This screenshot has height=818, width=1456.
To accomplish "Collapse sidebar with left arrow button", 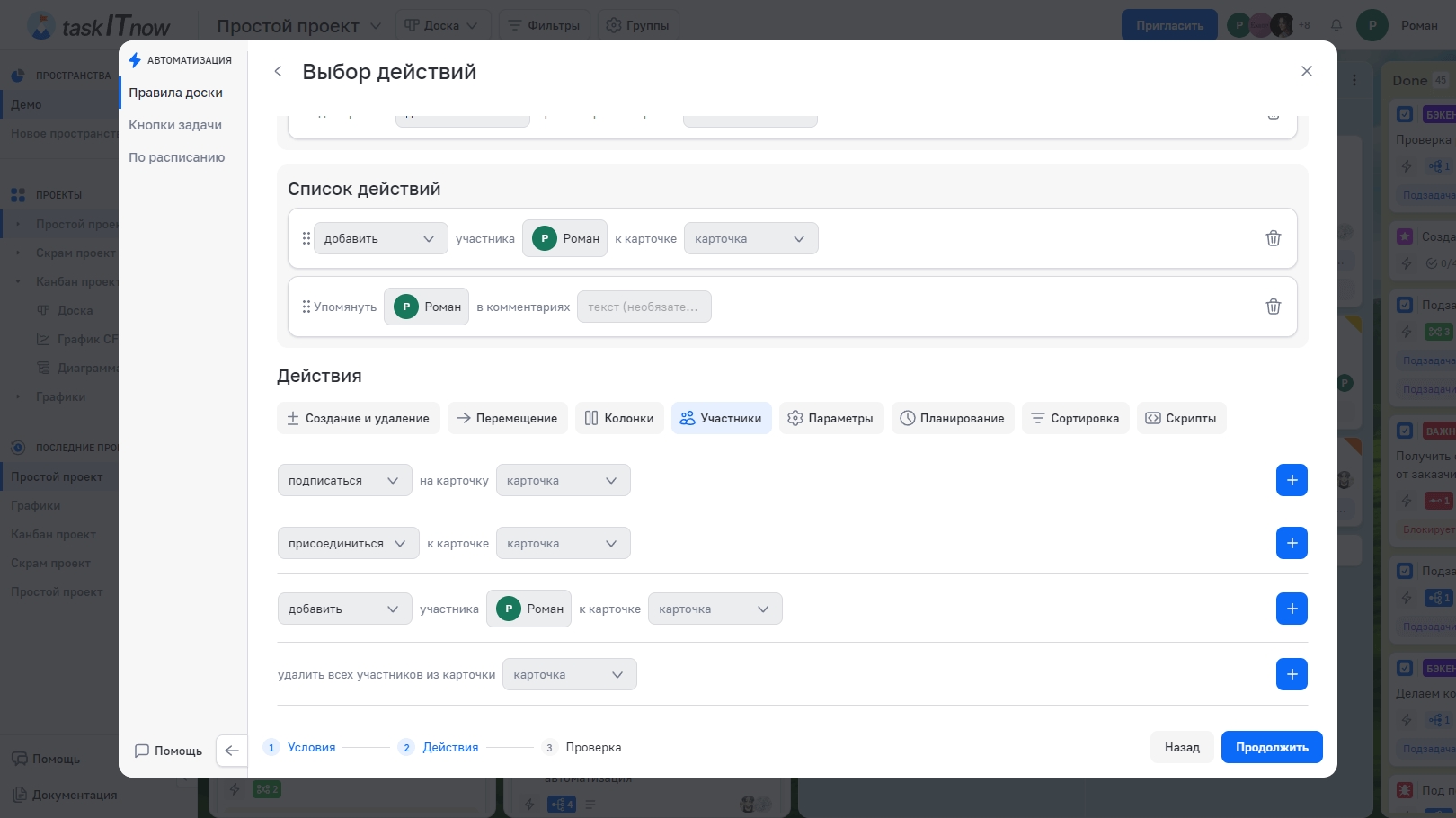I will (x=232, y=751).
